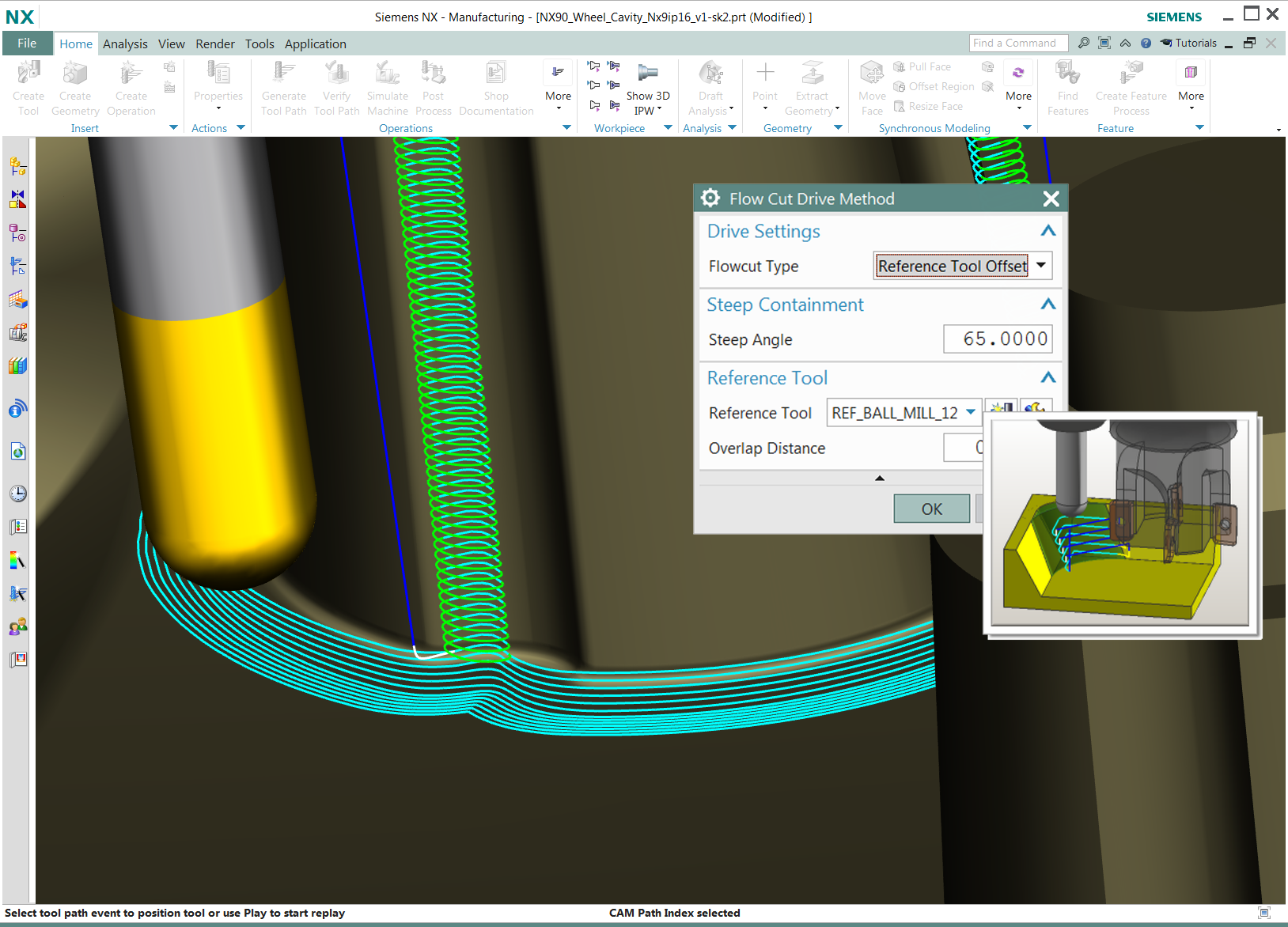Open the Tutorials link
Screen dimensions: 1288x927
click(x=1188, y=44)
